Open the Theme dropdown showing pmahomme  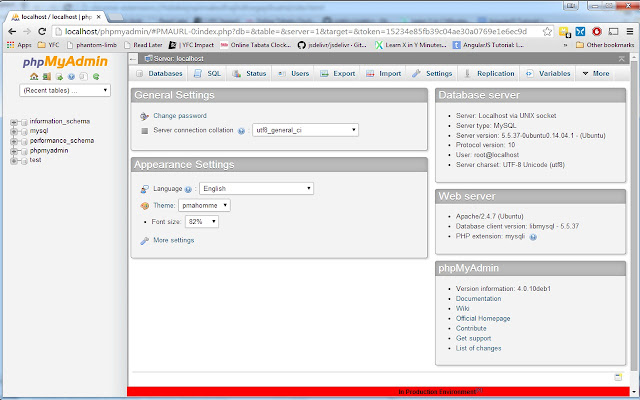click(x=204, y=205)
